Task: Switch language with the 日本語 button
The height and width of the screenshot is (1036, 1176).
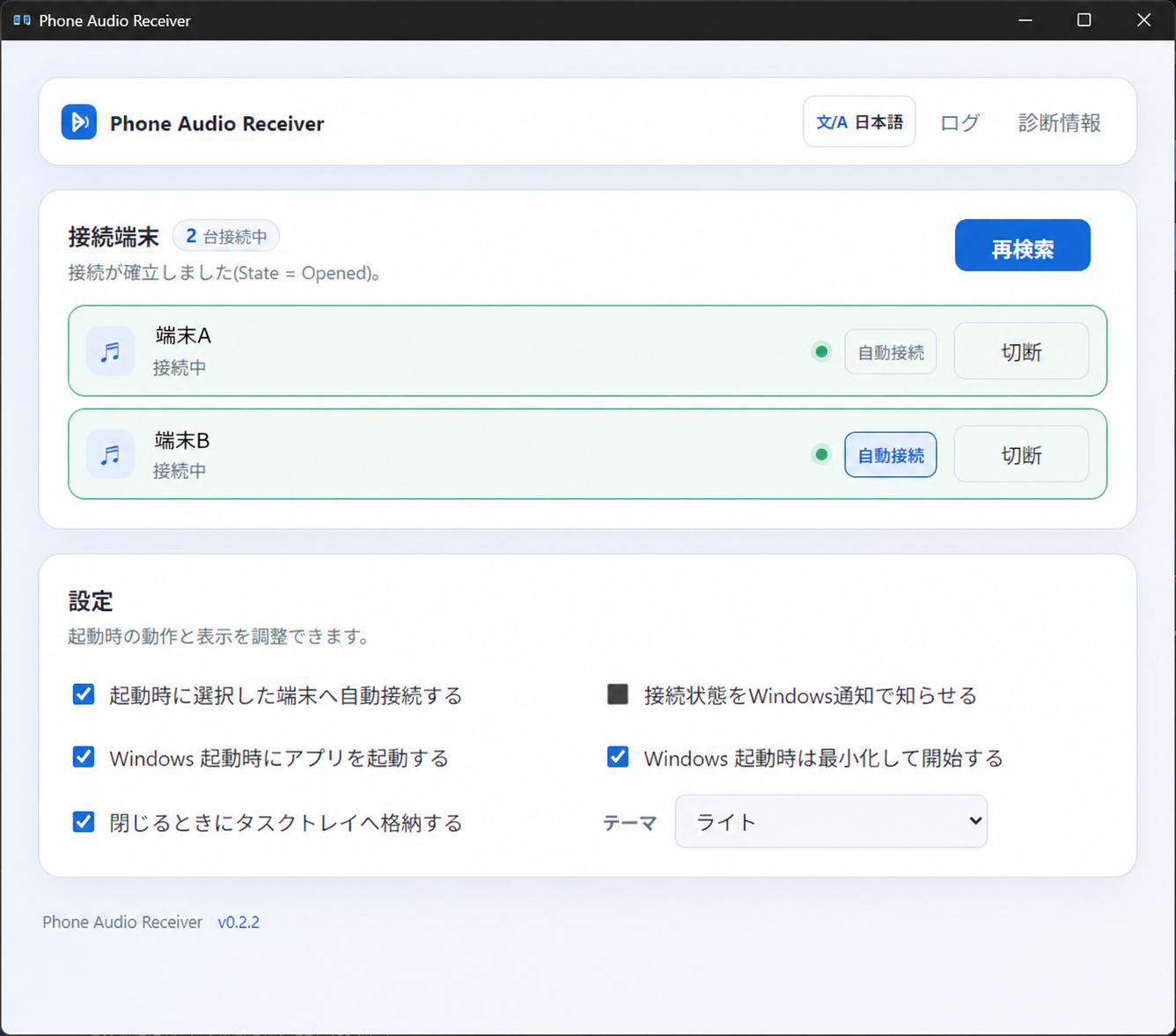Action: click(x=859, y=121)
